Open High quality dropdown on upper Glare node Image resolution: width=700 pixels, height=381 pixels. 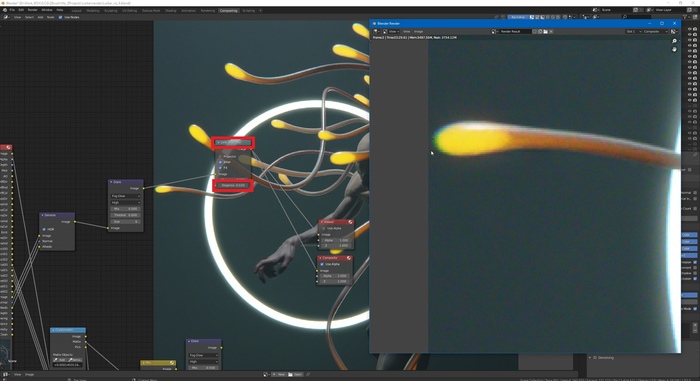pyautogui.click(x=125, y=202)
